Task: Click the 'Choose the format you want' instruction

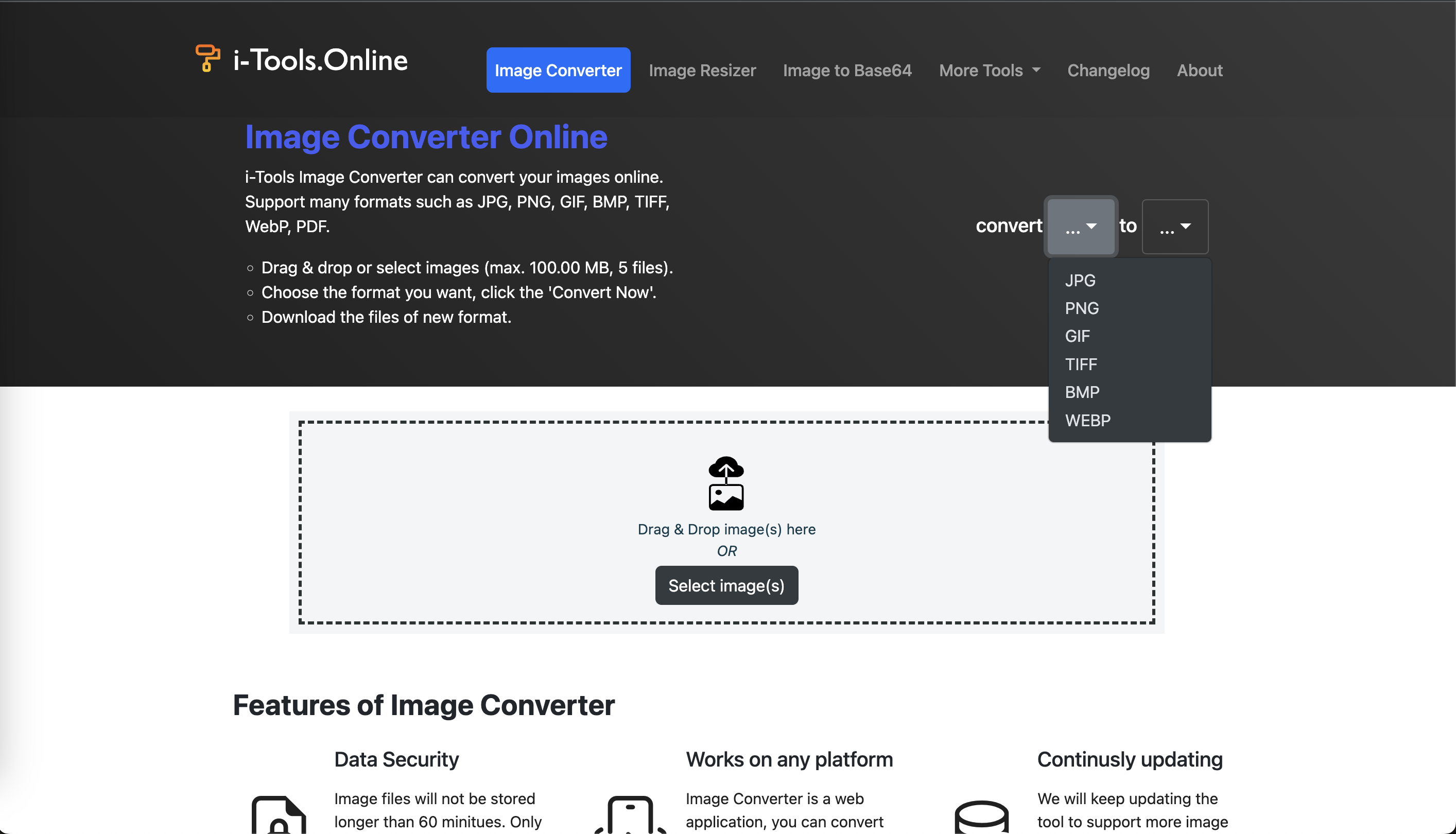Action: tap(459, 293)
